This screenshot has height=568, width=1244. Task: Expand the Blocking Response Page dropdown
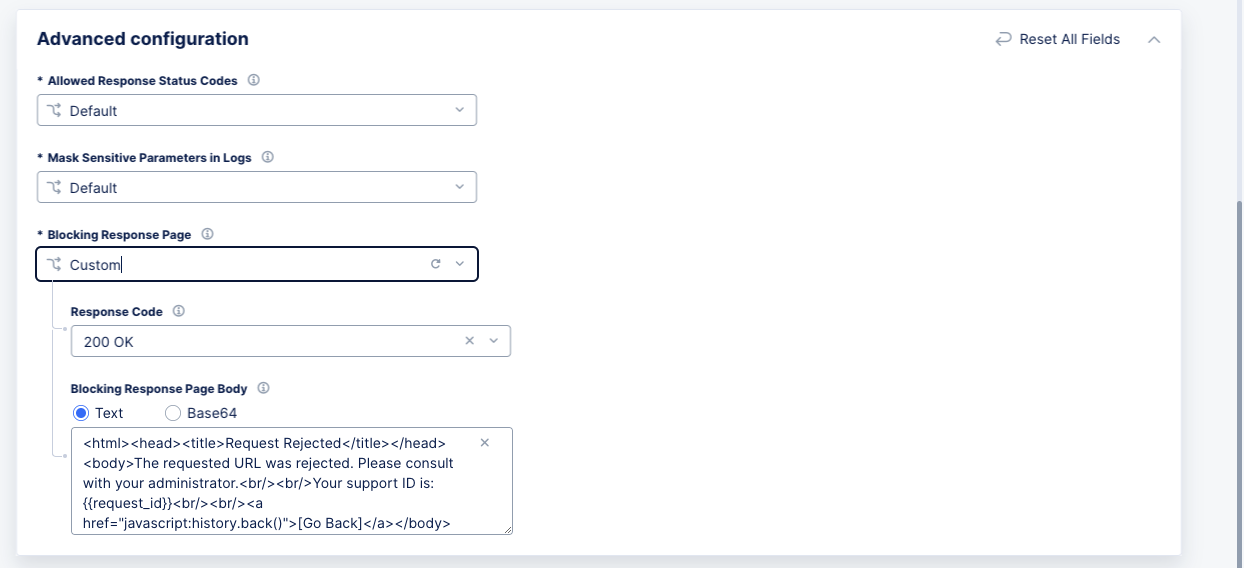point(460,264)
